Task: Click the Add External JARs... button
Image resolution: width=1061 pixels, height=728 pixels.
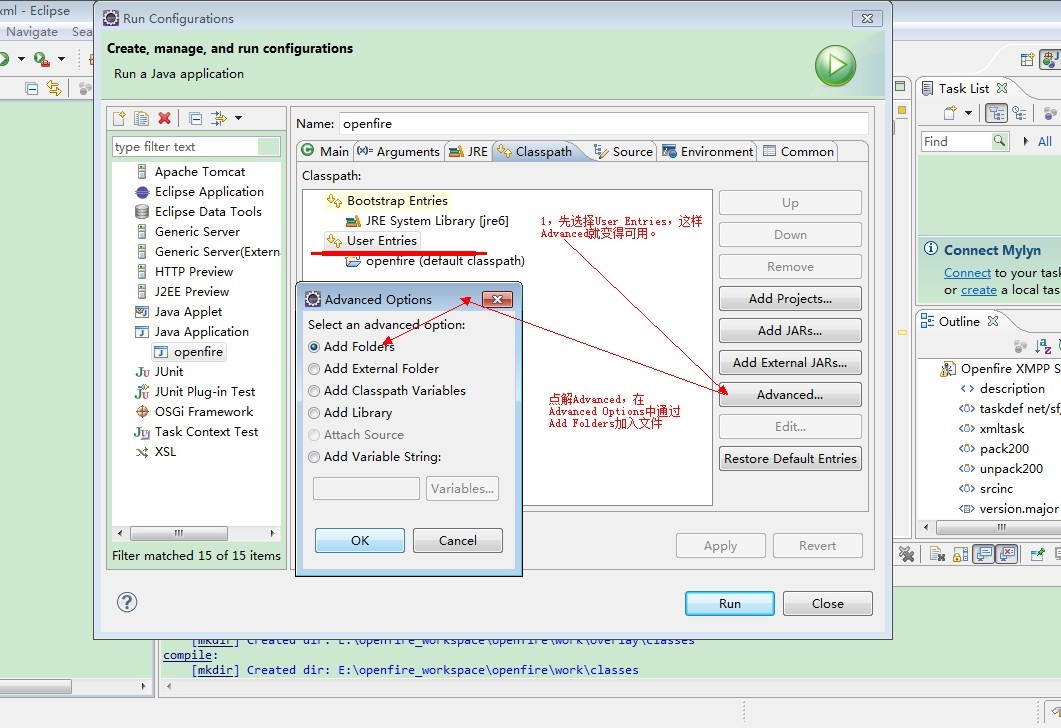Action: point(790,363)
